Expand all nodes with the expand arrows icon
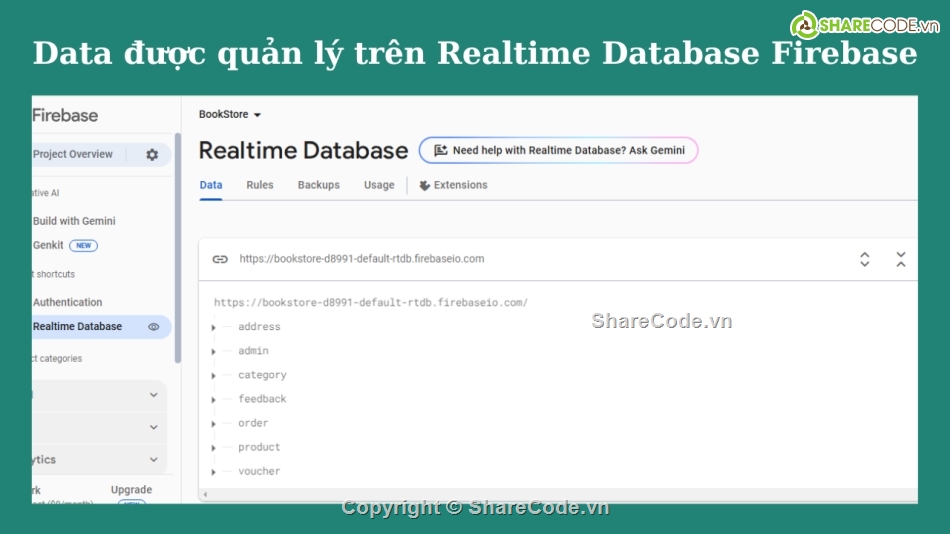950x534 pixels. click(x=865, y=259)
